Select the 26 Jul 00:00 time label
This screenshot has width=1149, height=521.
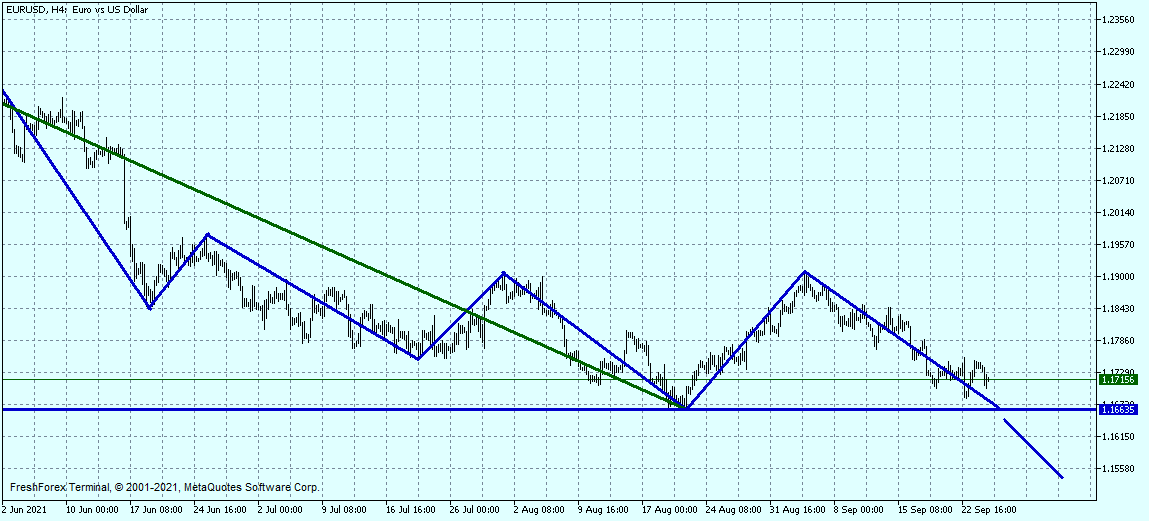[x=476, y=509]
